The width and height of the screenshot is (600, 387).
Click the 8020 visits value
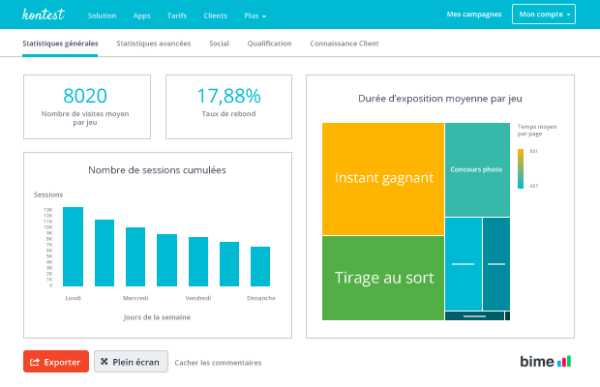(85, 96)
